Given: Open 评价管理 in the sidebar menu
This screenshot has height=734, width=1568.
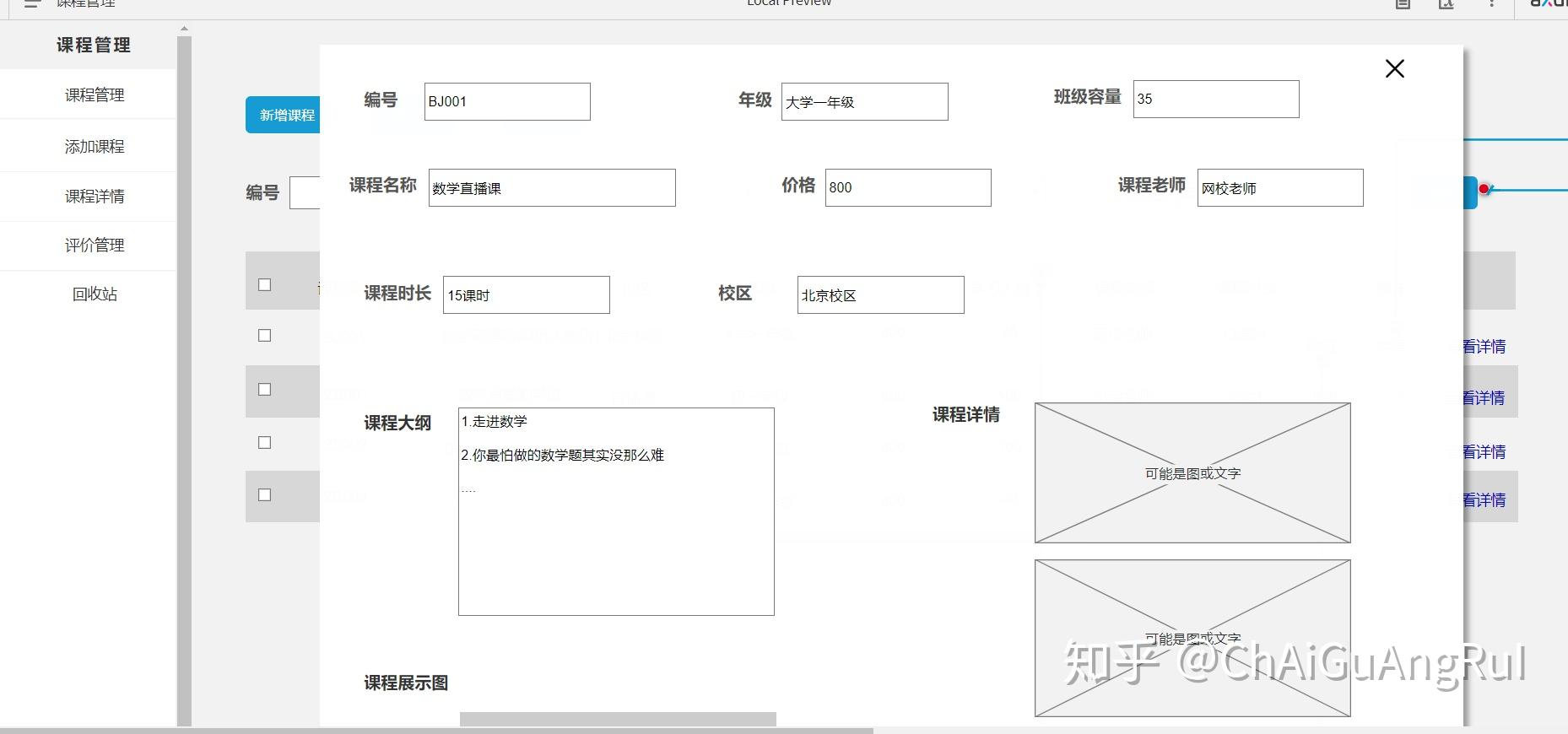Looking at the screenshot, I should click(95, 245).
